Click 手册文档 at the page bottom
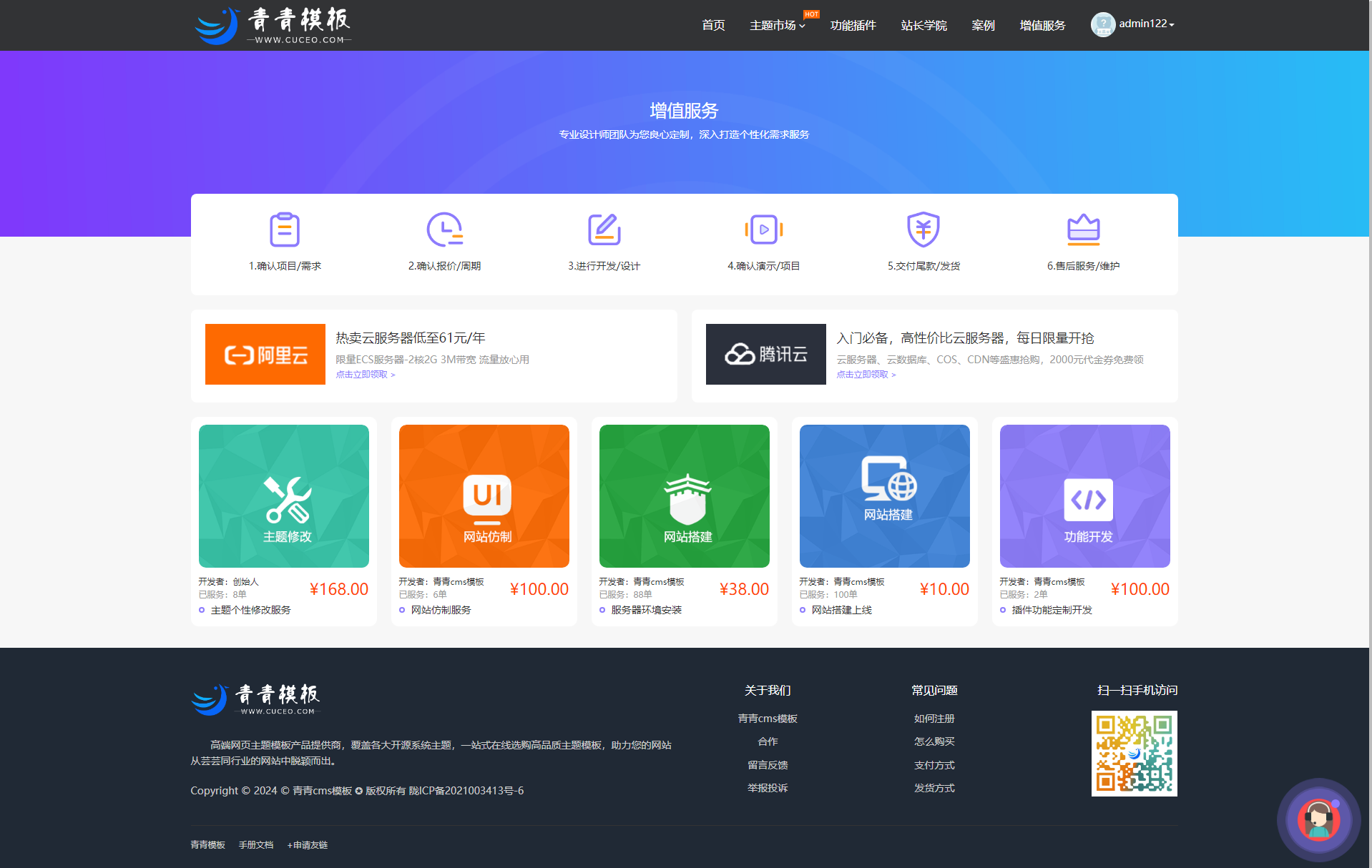 (x=256, y=844)
